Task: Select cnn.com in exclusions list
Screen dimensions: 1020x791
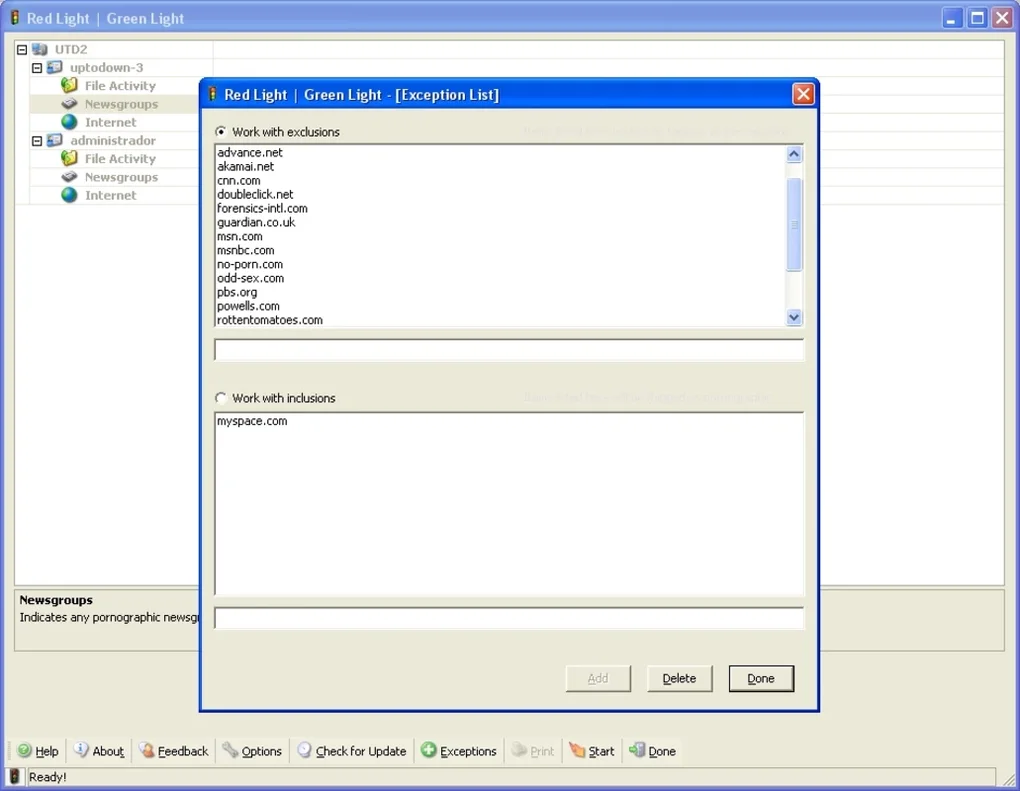Action: pos(238,181)
